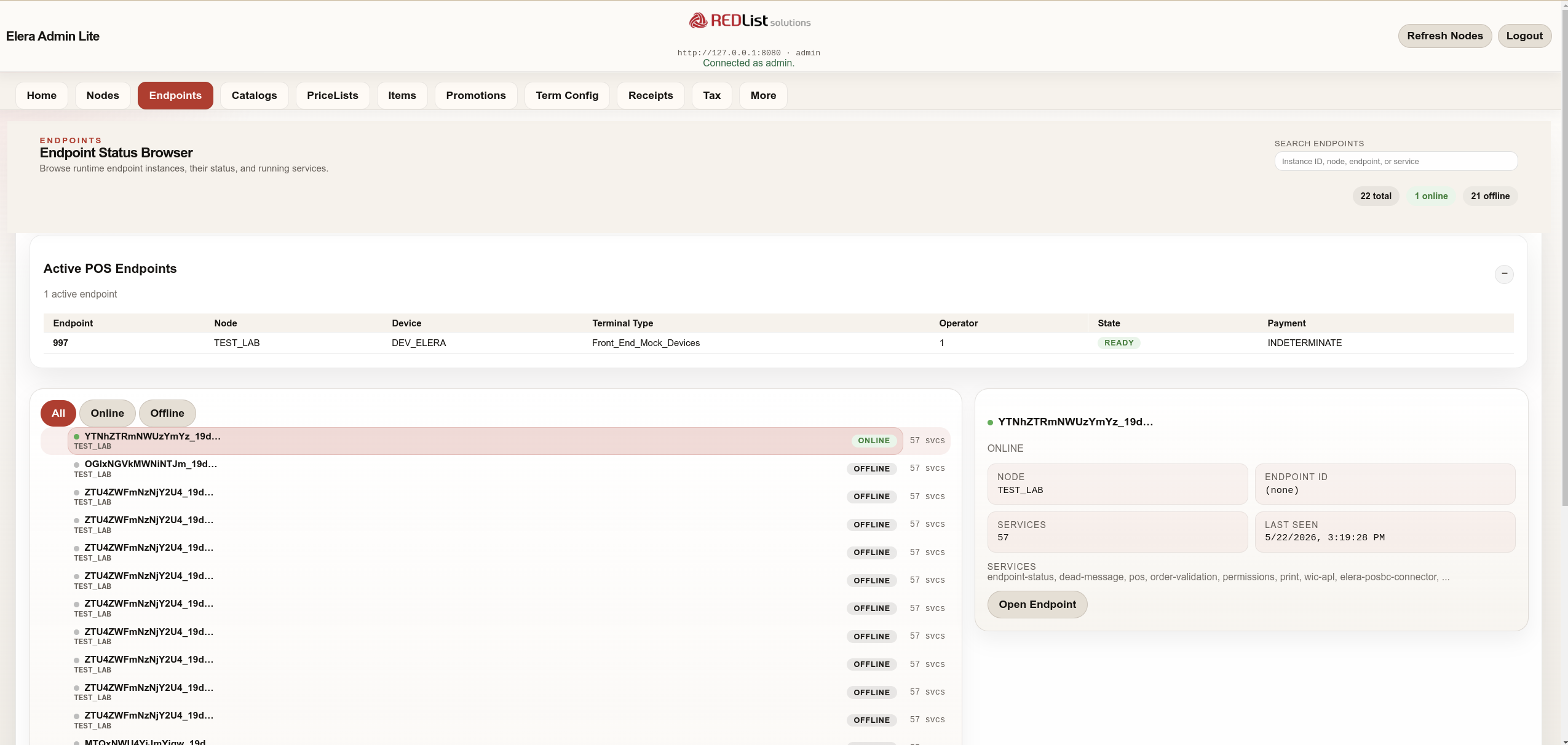Click the TEST_LAB cell in the table
The height and width of the screenshot is (745, 1568).
[237, 343]
